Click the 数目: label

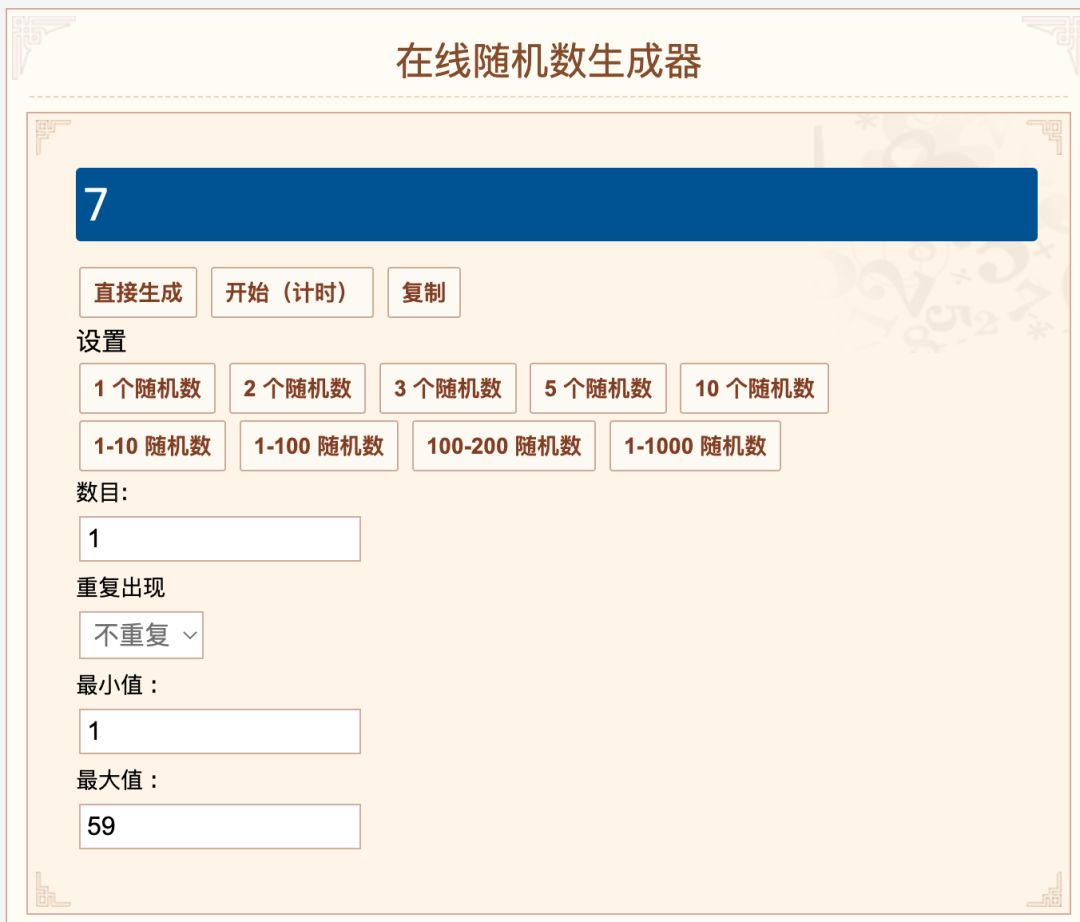pos(102,492)
